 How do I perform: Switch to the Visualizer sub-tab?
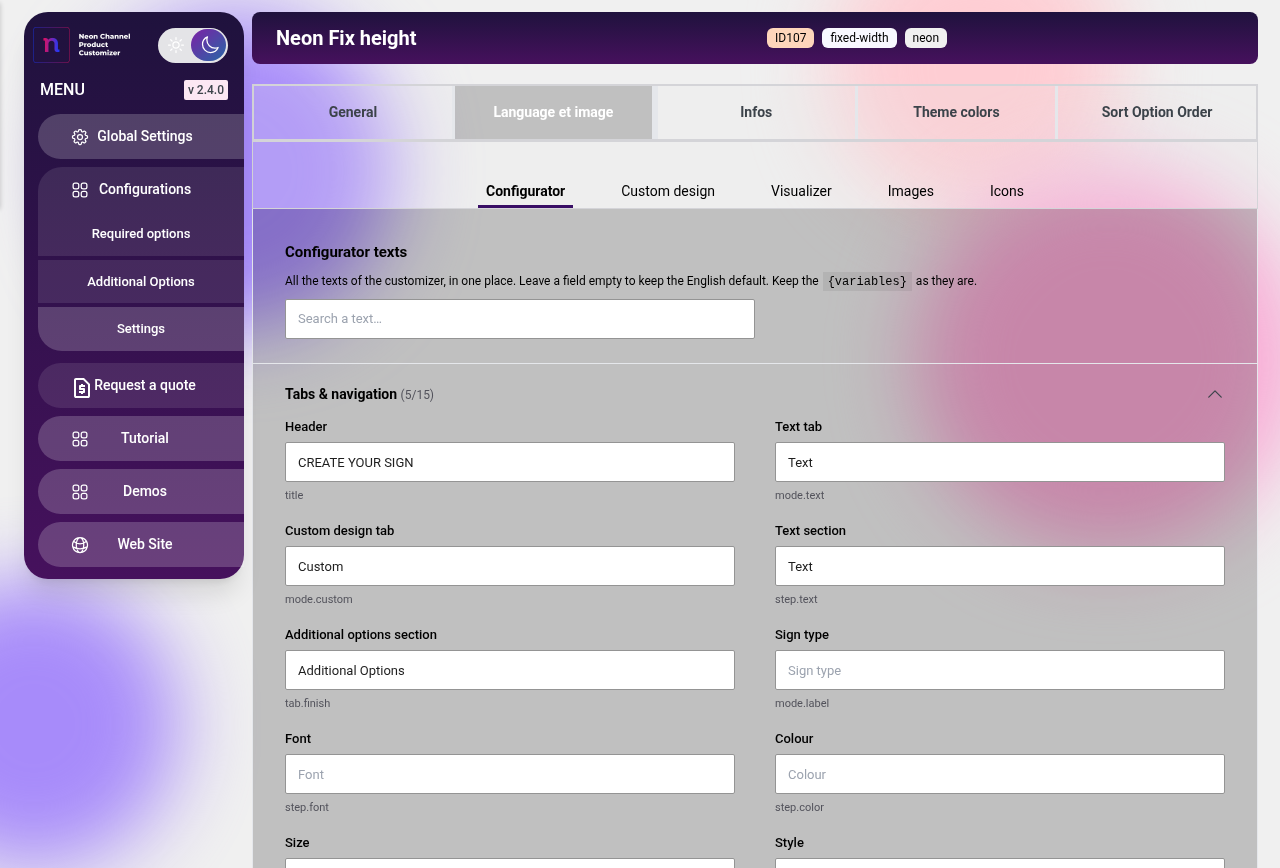[x=801, y=191]
